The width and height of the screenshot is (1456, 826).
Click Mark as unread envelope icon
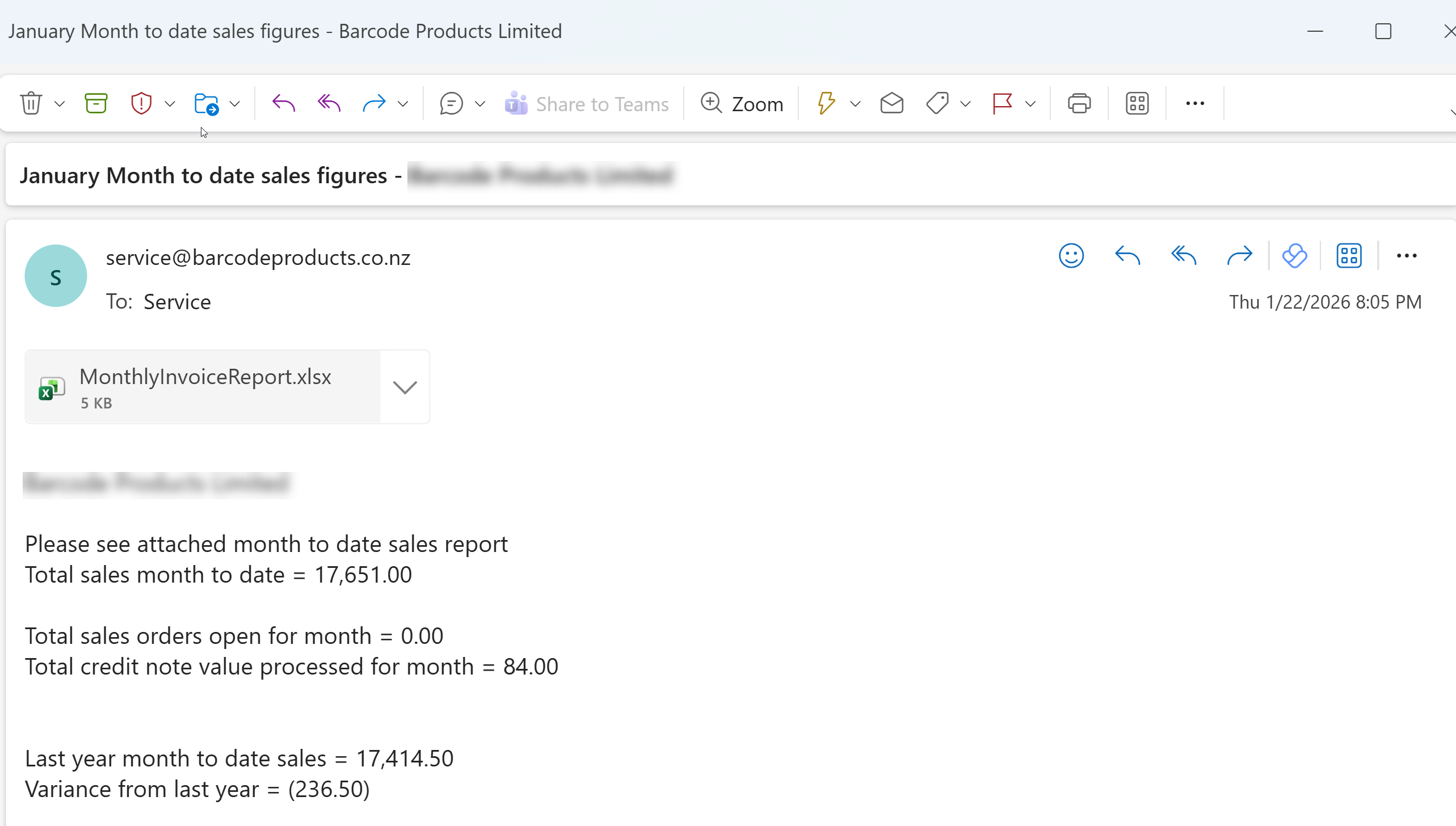(x=891, y=103)
